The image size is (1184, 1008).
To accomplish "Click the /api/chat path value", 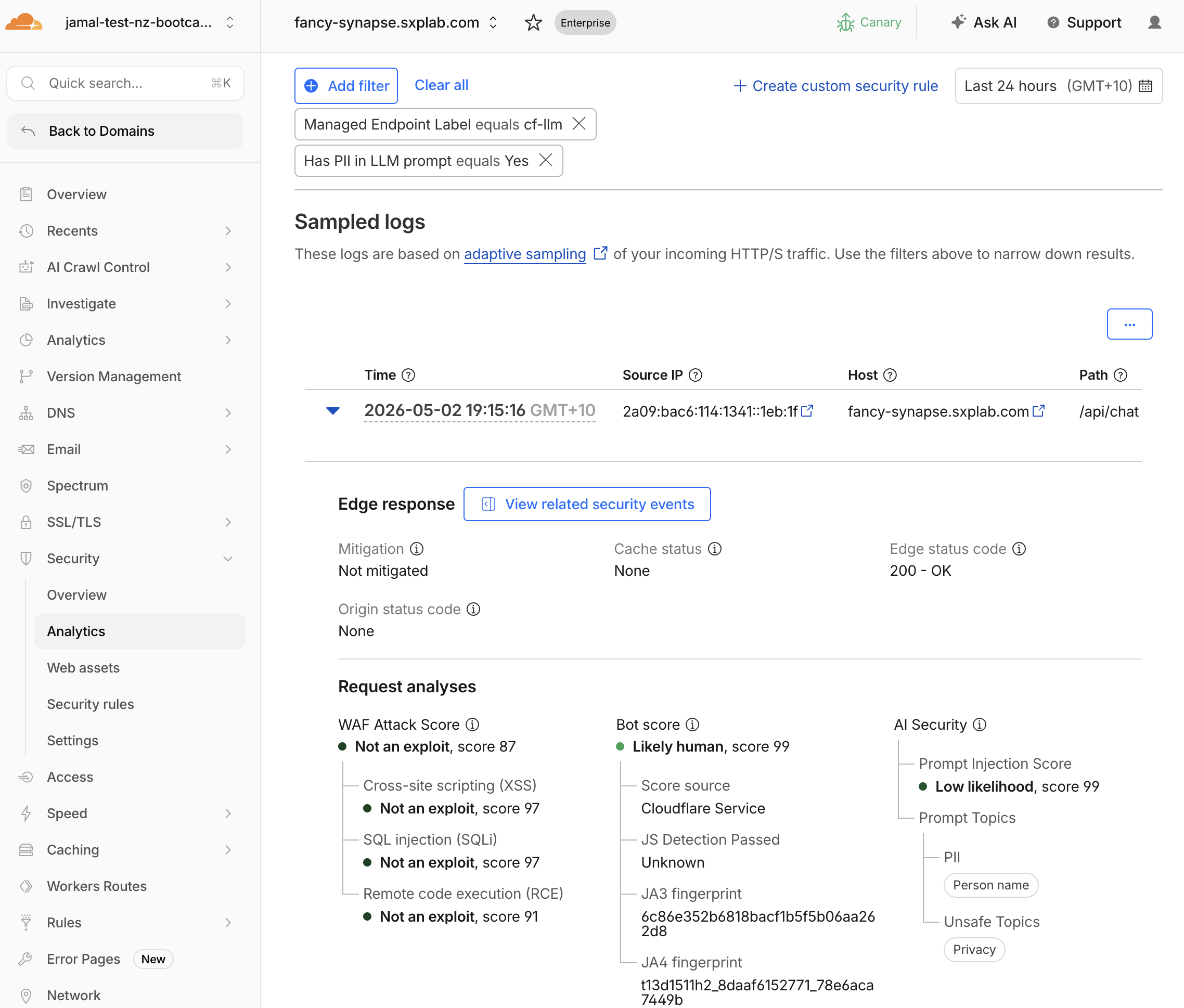I will tap(1109, 411).
